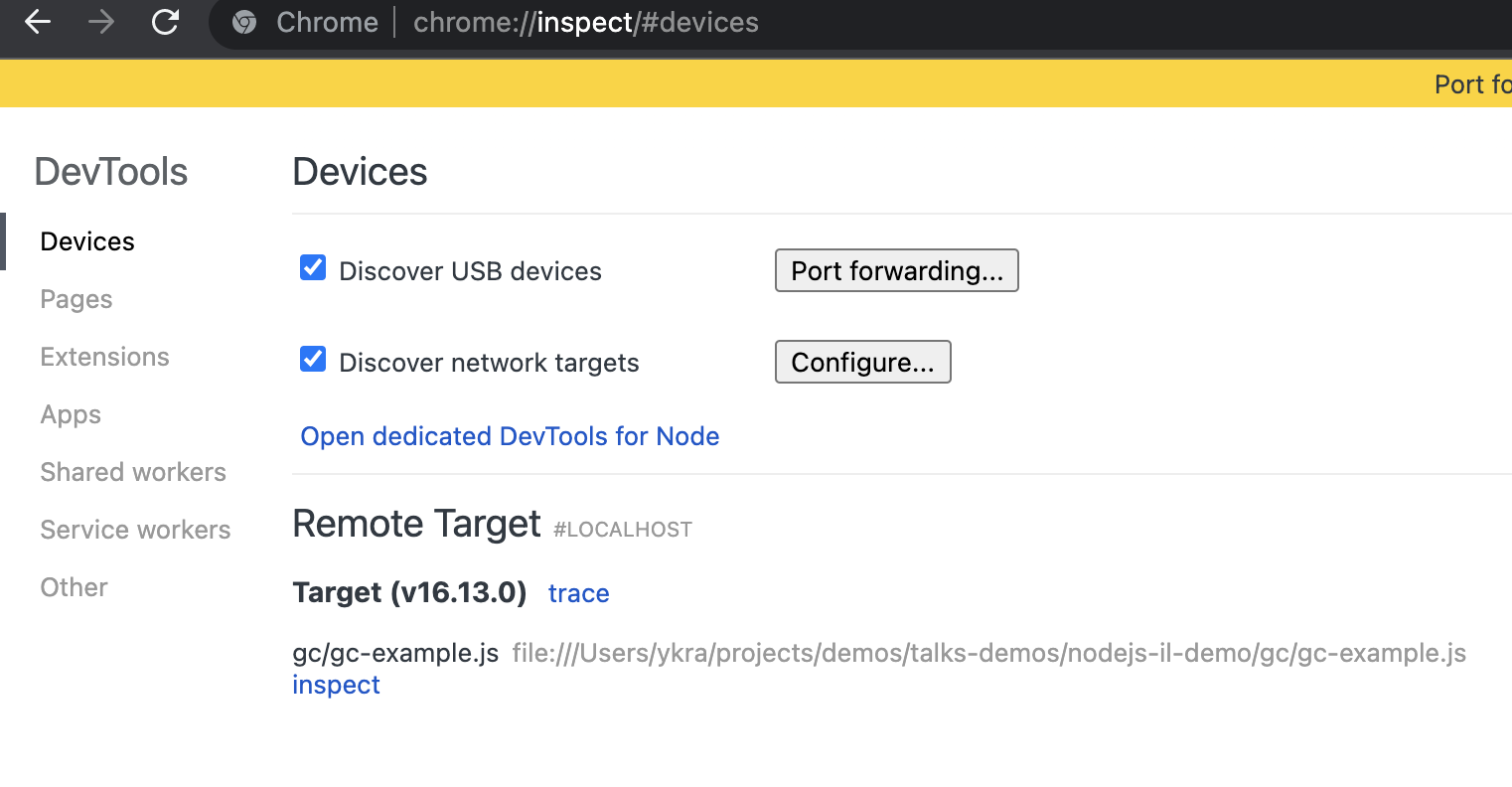Switch to the Pages section
1512x787 pixels.
pos(76,299)
